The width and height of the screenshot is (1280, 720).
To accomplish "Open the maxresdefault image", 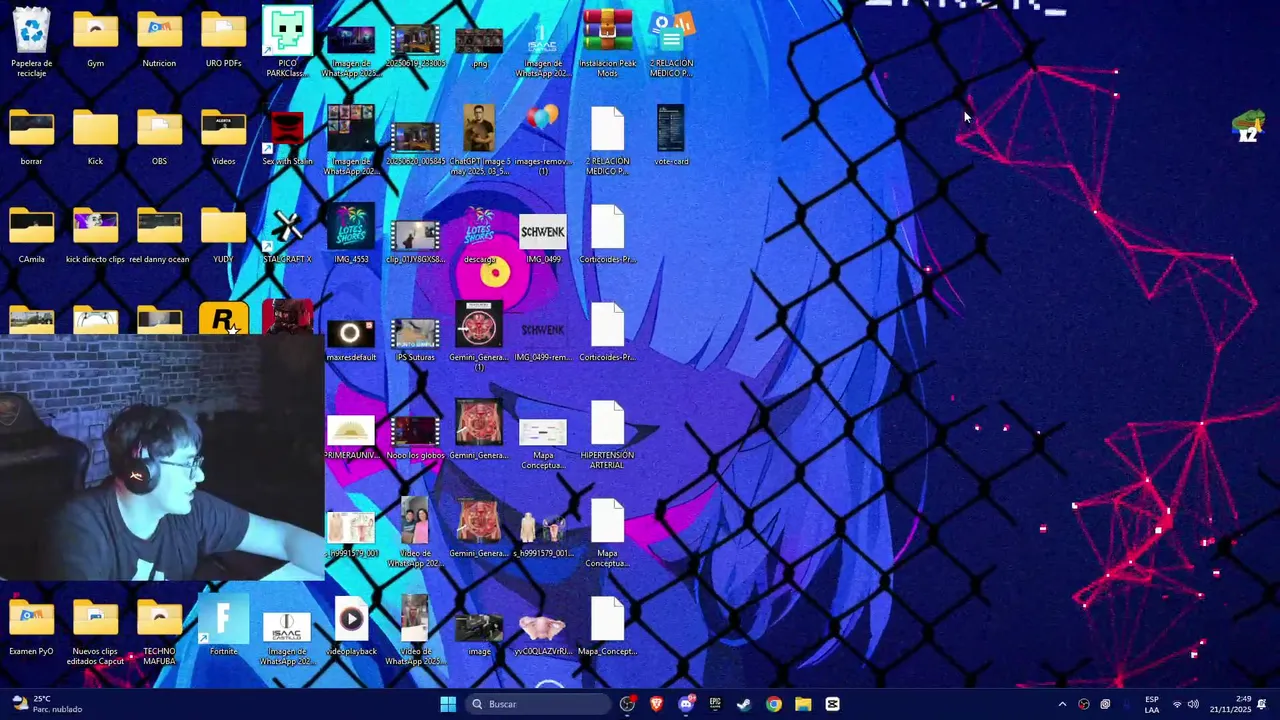I will (x=351, y=340).
